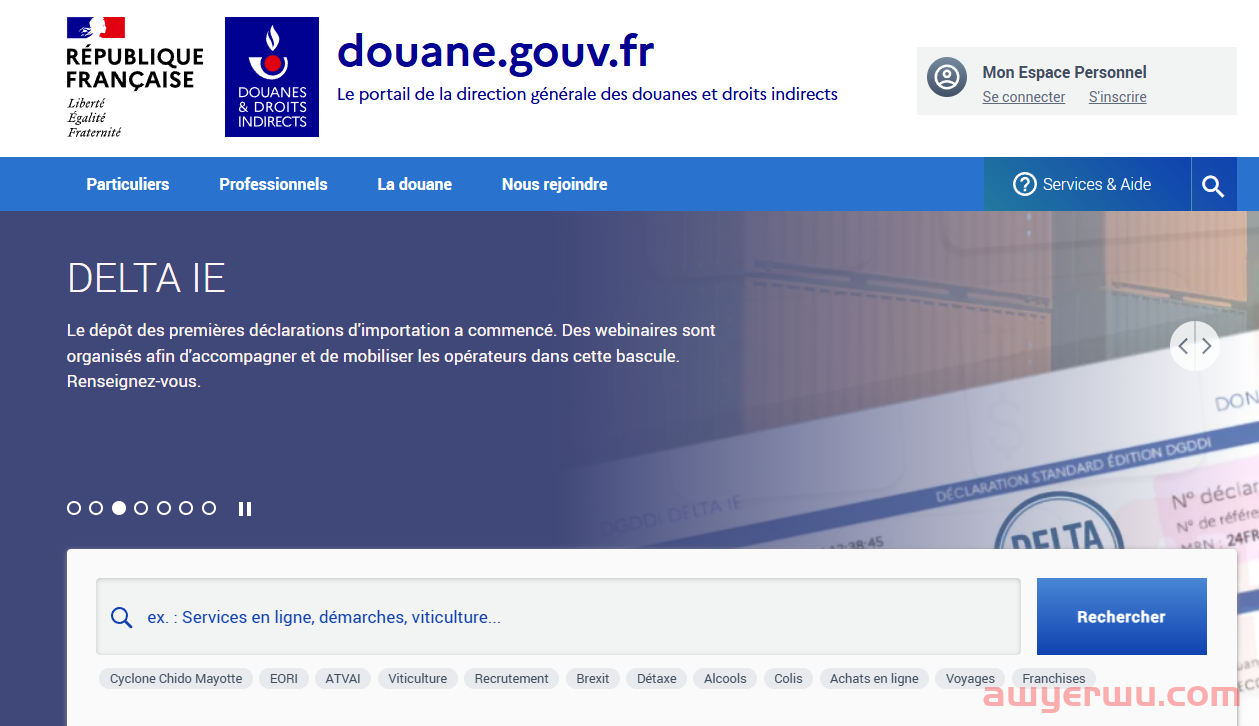Select the Cyclone Chido Mayotte tag
This screenshot has width=1259, height=726.
[x=176, y=678]
